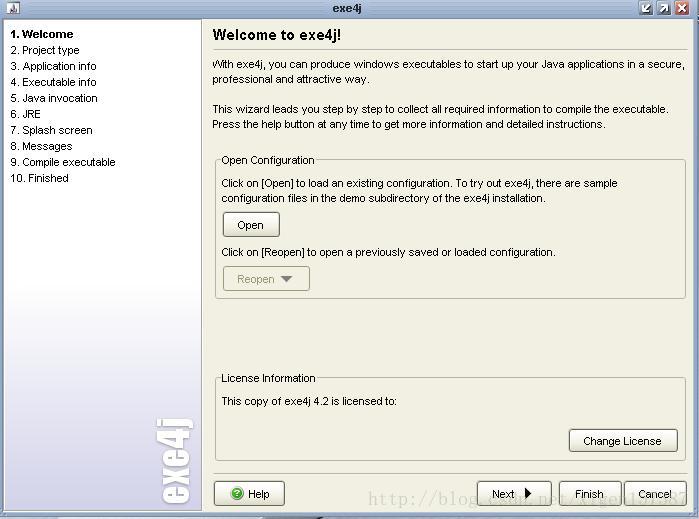Click the Change License button

(x=623, y=441)
